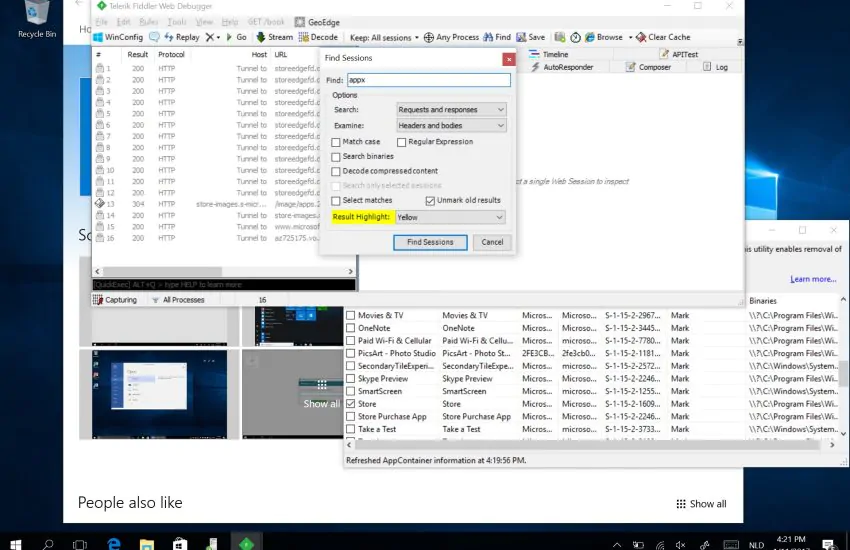
Task: Click the Find Sessions button
Action: pyautogui.click(x=430, y=242)
